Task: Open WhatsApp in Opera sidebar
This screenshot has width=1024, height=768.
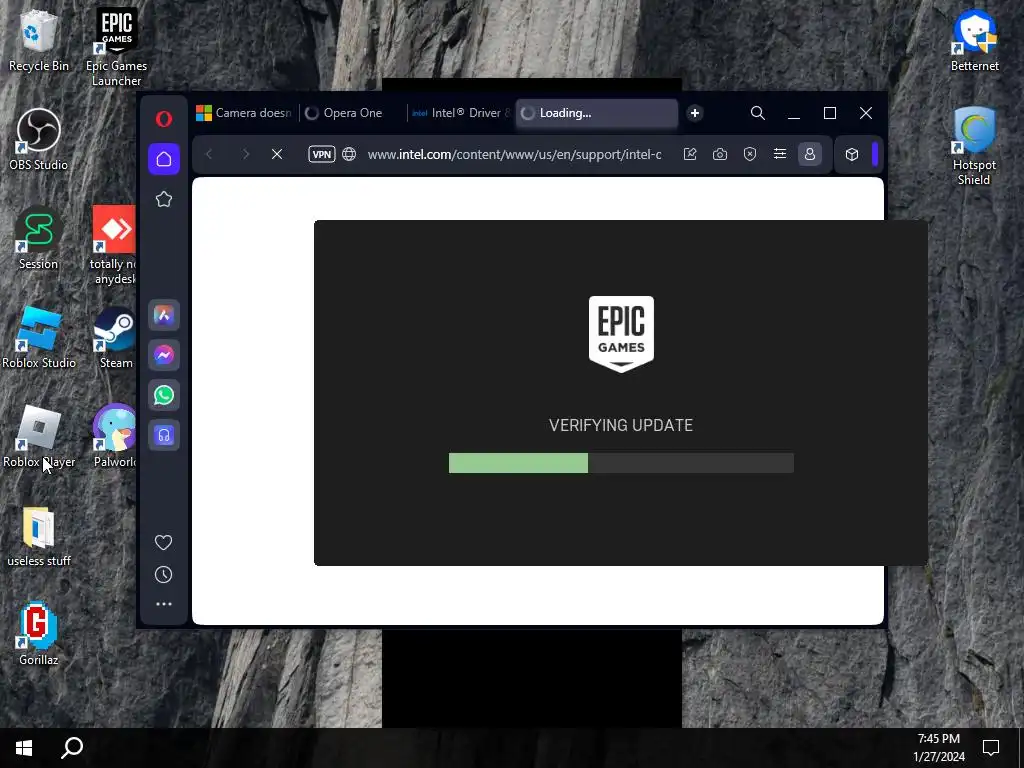Action: tap(164, 395)
